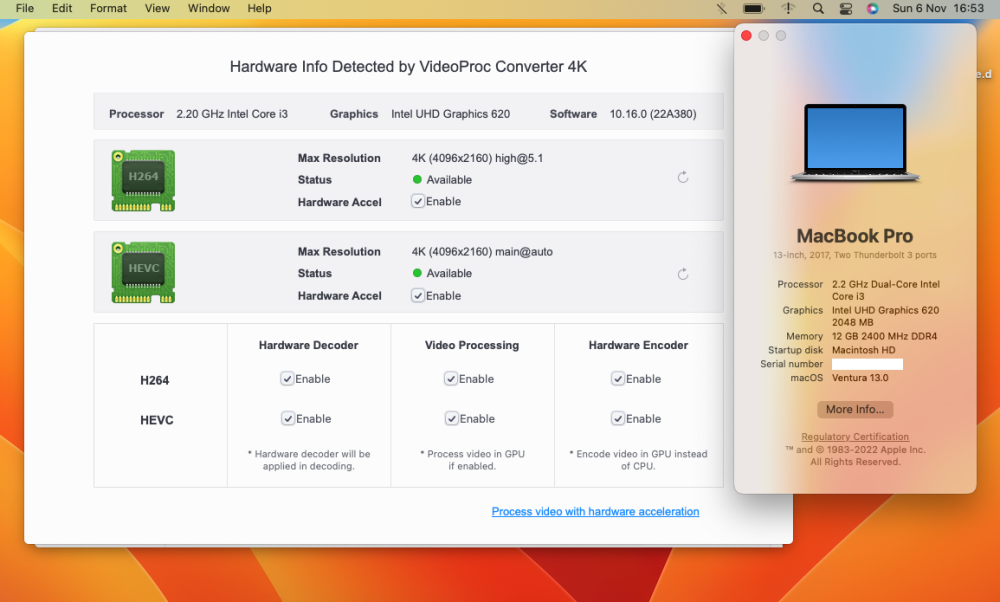Click the 'Video Processing' column header
Screen dimensions: 1000x602
(472, 345)
